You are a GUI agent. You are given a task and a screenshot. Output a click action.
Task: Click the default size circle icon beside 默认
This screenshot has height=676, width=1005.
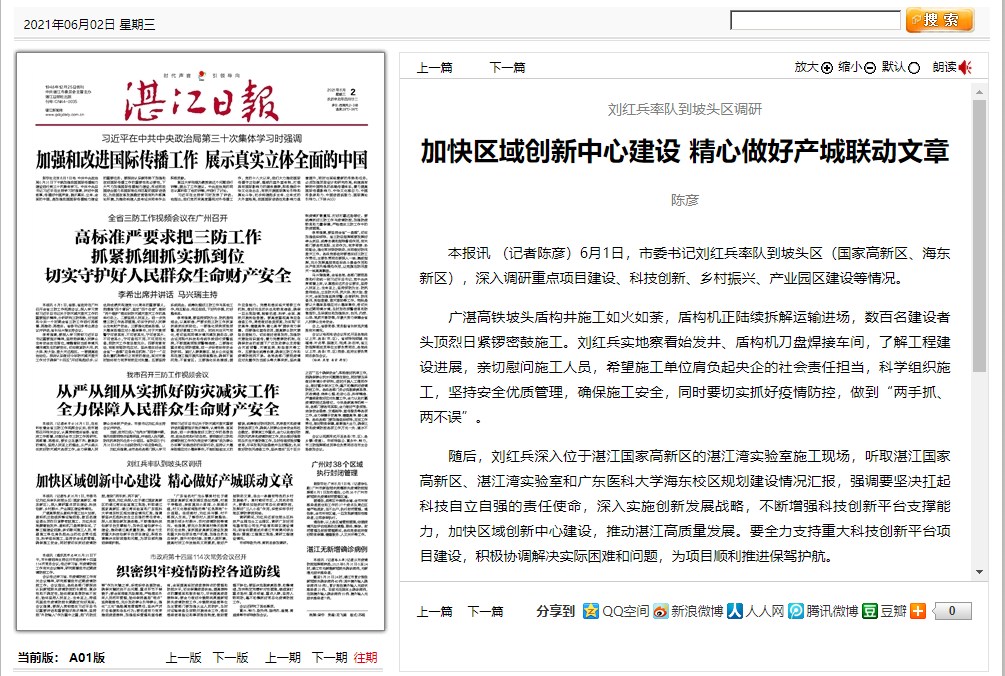[x=914, y=68]
